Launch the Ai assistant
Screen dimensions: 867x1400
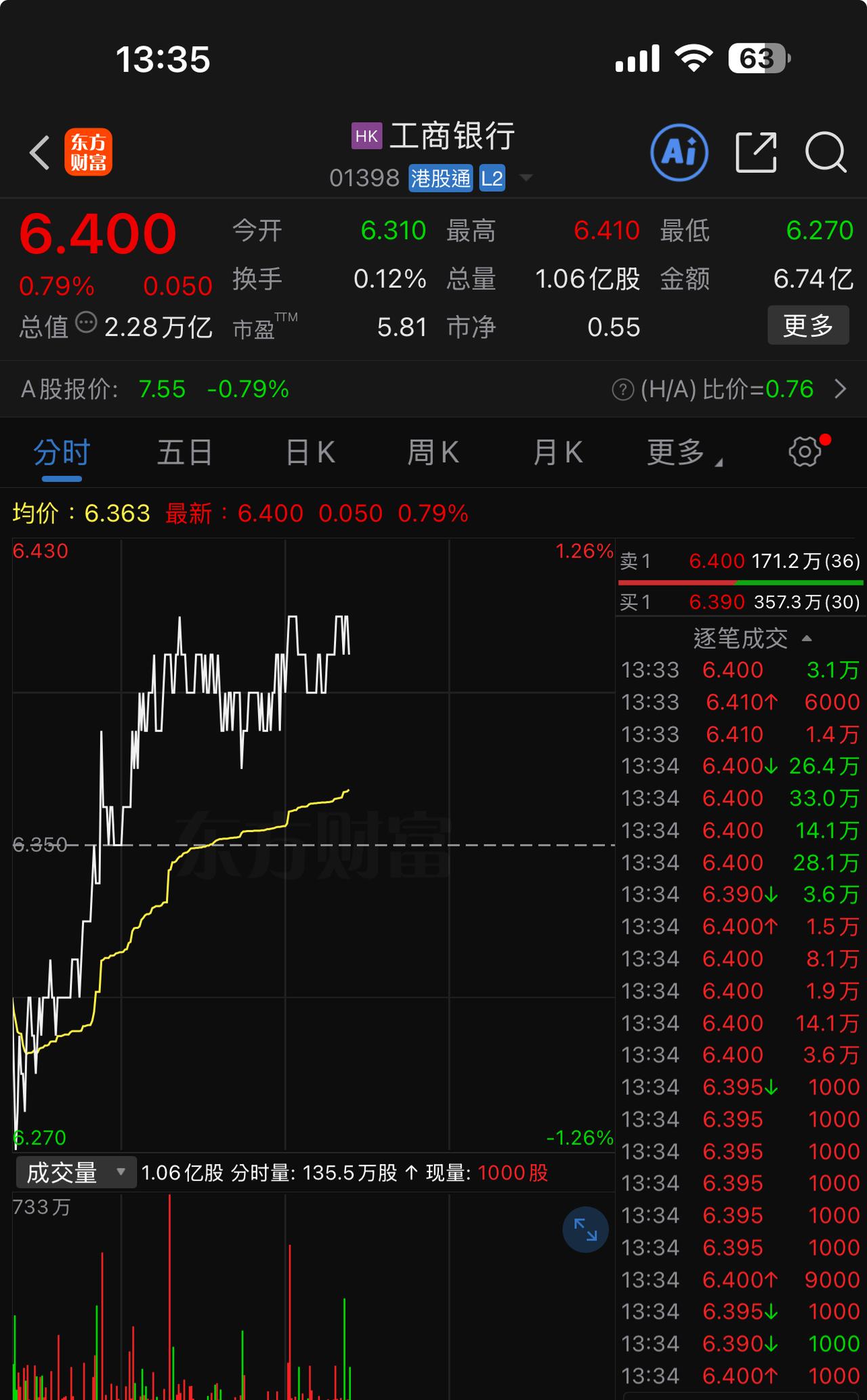click(x=679, y=152)
